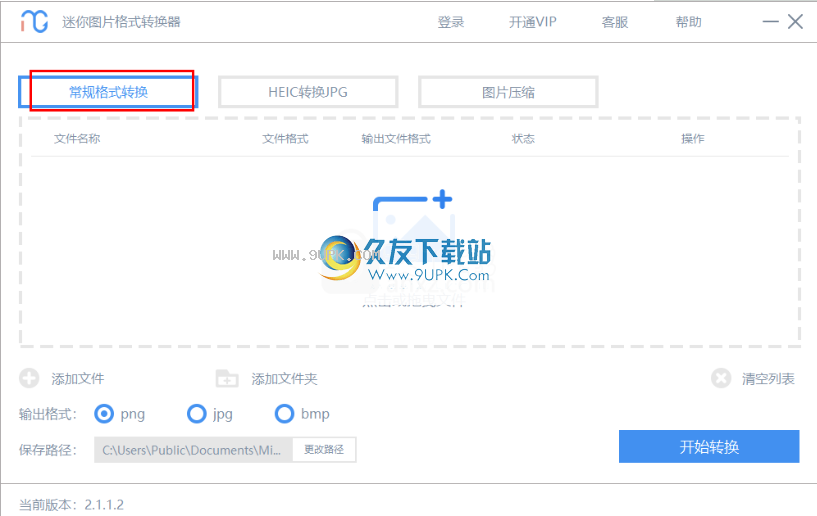Image resolution: width=817 pixels, height=516 pixels.
Task: Switch to 图片压缩 tab
Action: pyautogui.click(x=508, y=92)
